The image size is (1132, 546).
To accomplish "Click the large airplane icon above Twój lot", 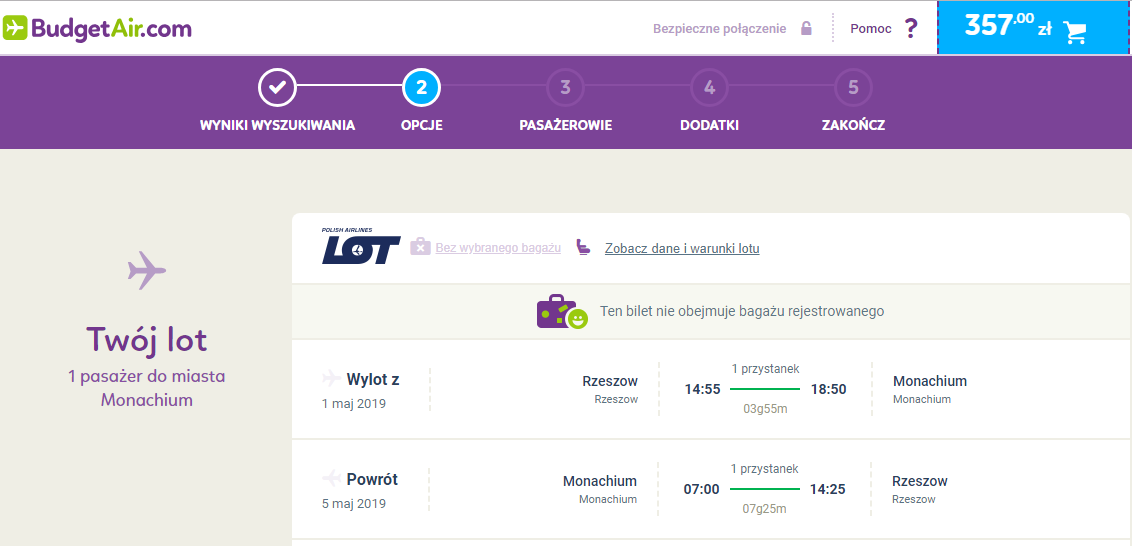I will pos(147,270).
